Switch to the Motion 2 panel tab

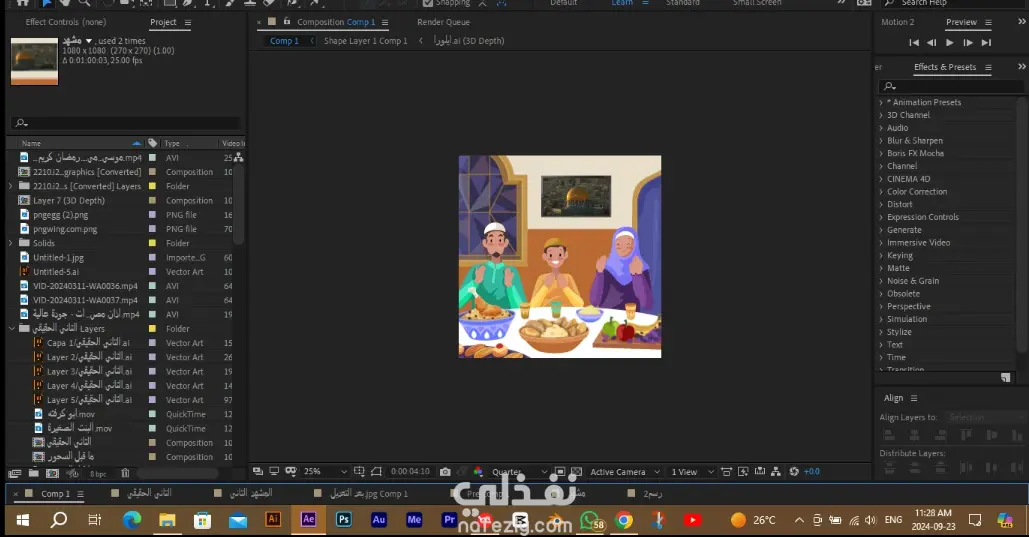[x=898, y=22]
